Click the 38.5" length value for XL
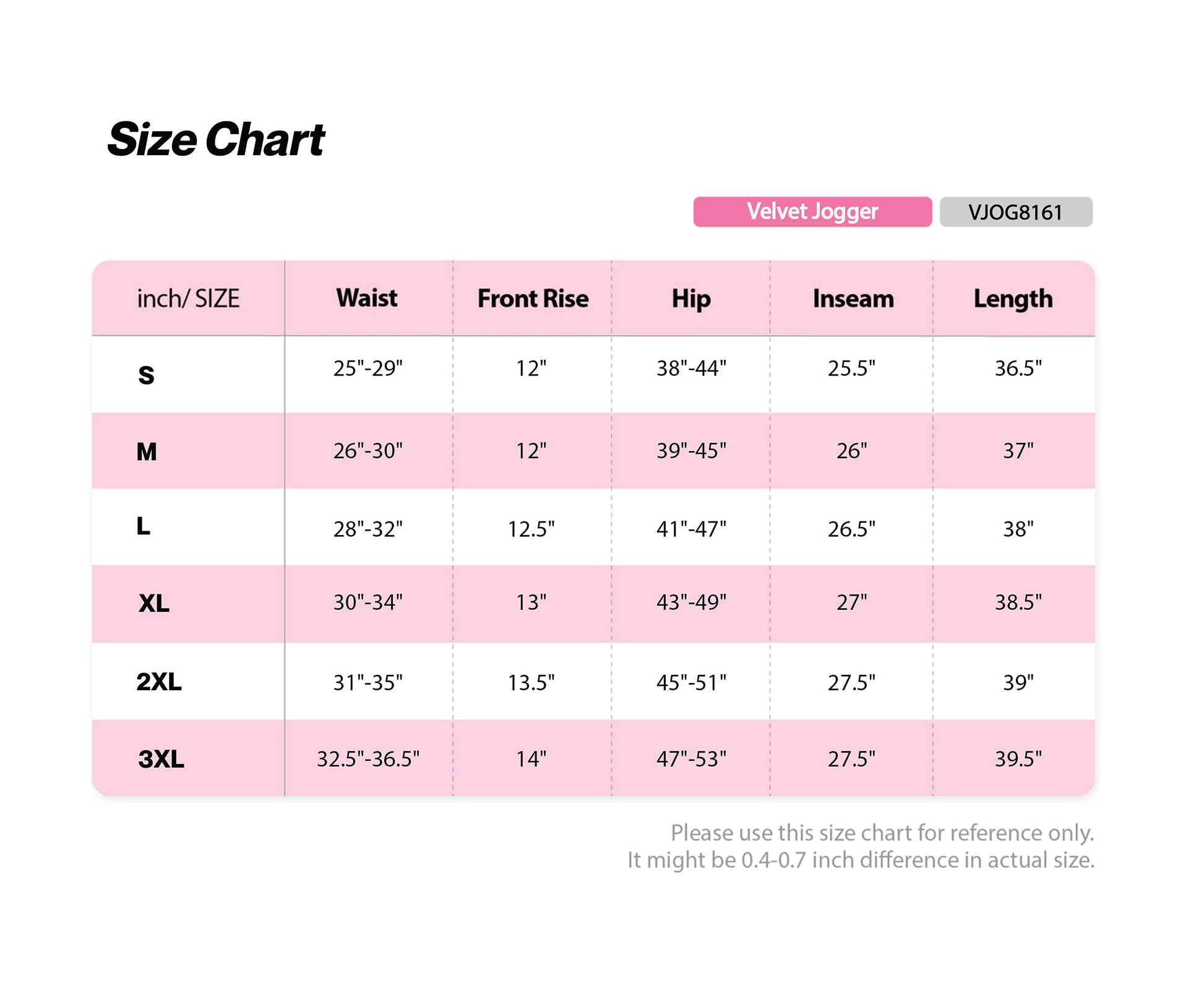This screenshot has height=981, width=1204. [1018, 602]
